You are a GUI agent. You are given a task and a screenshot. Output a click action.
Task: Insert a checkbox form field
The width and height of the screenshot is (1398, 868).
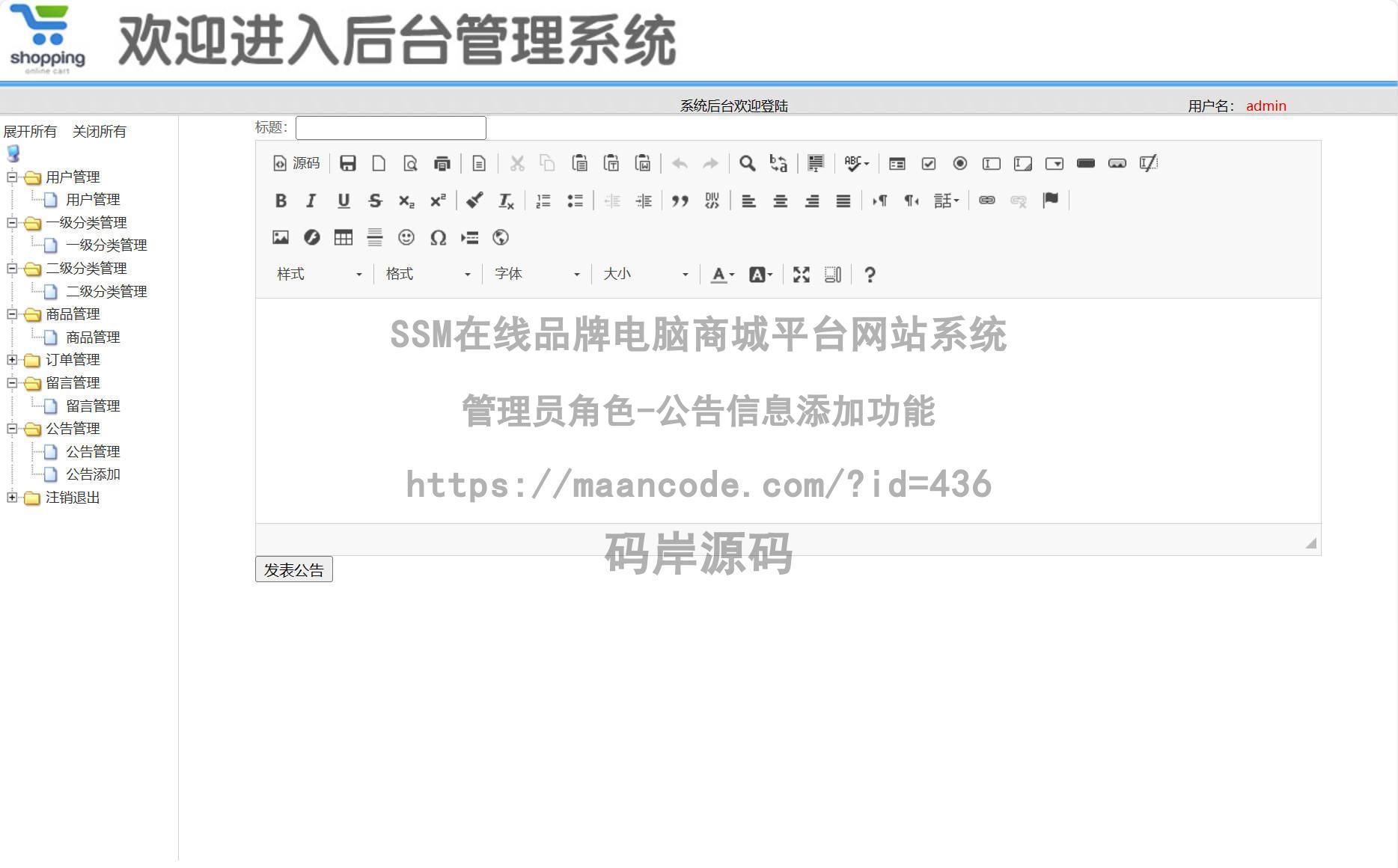click(929, 163)
